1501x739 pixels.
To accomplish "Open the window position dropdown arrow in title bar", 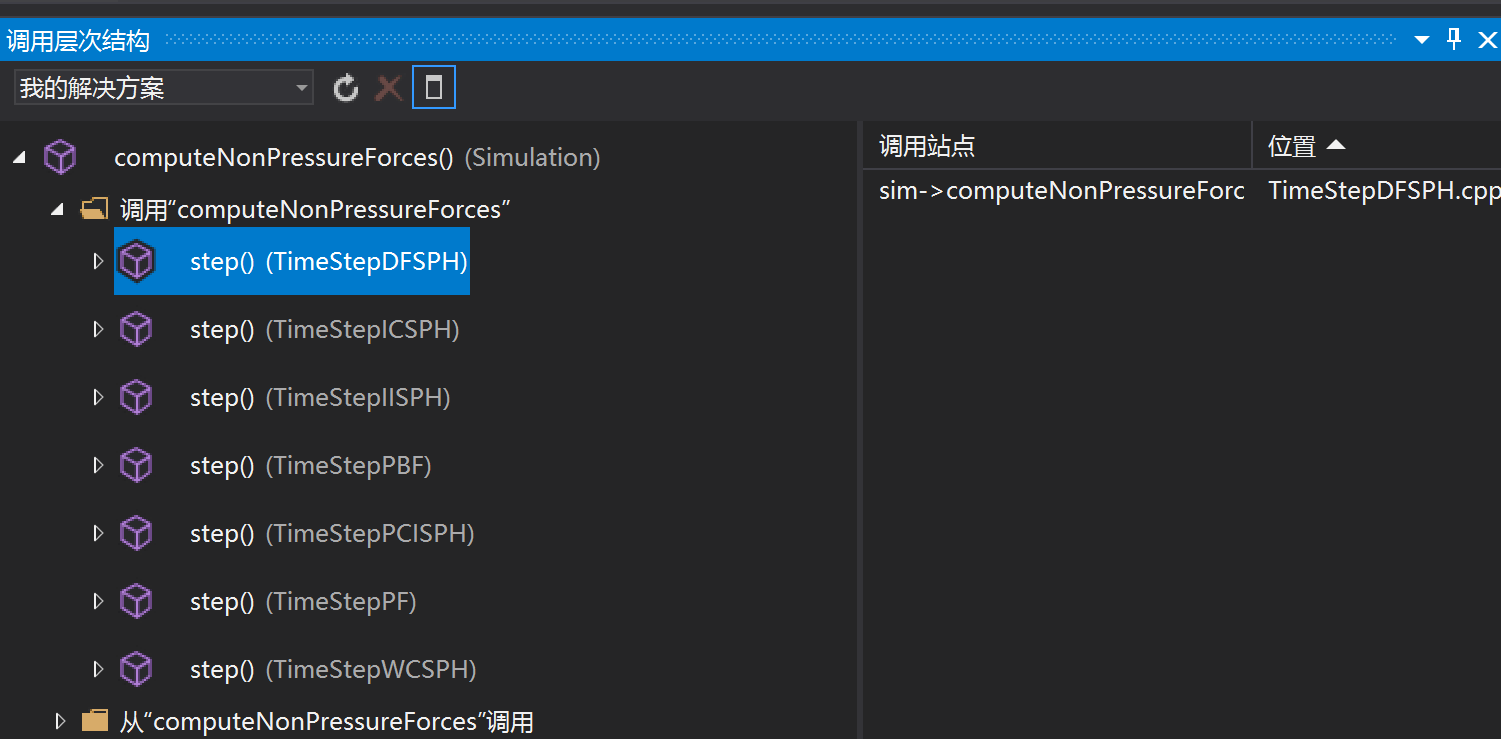I will [1422, 40].
